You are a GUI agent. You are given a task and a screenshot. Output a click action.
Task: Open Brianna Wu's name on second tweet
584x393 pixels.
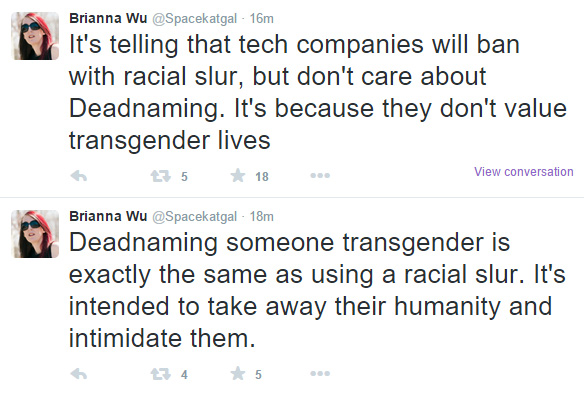[108, 216]
